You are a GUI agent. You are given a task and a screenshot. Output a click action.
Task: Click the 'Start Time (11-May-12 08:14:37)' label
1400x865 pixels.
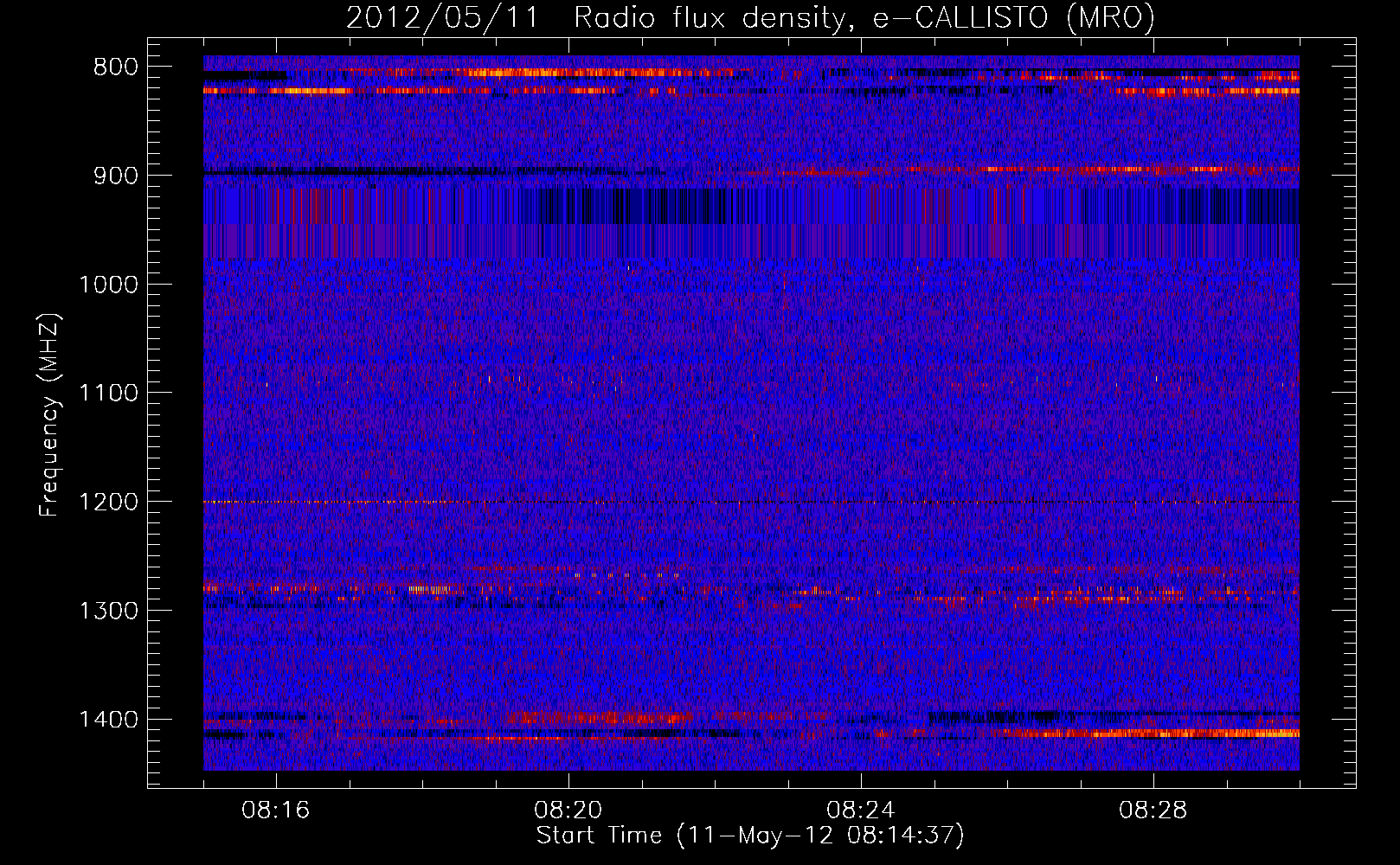[x=750, y=836]
